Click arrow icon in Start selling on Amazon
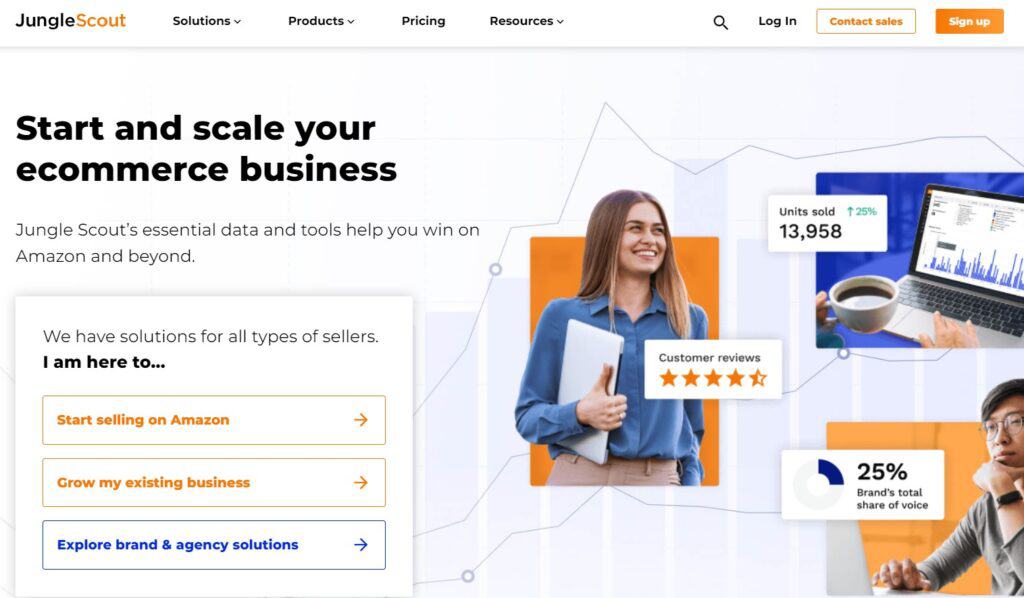The height and width of the screenshot is (598, 1024). point(360,420)
